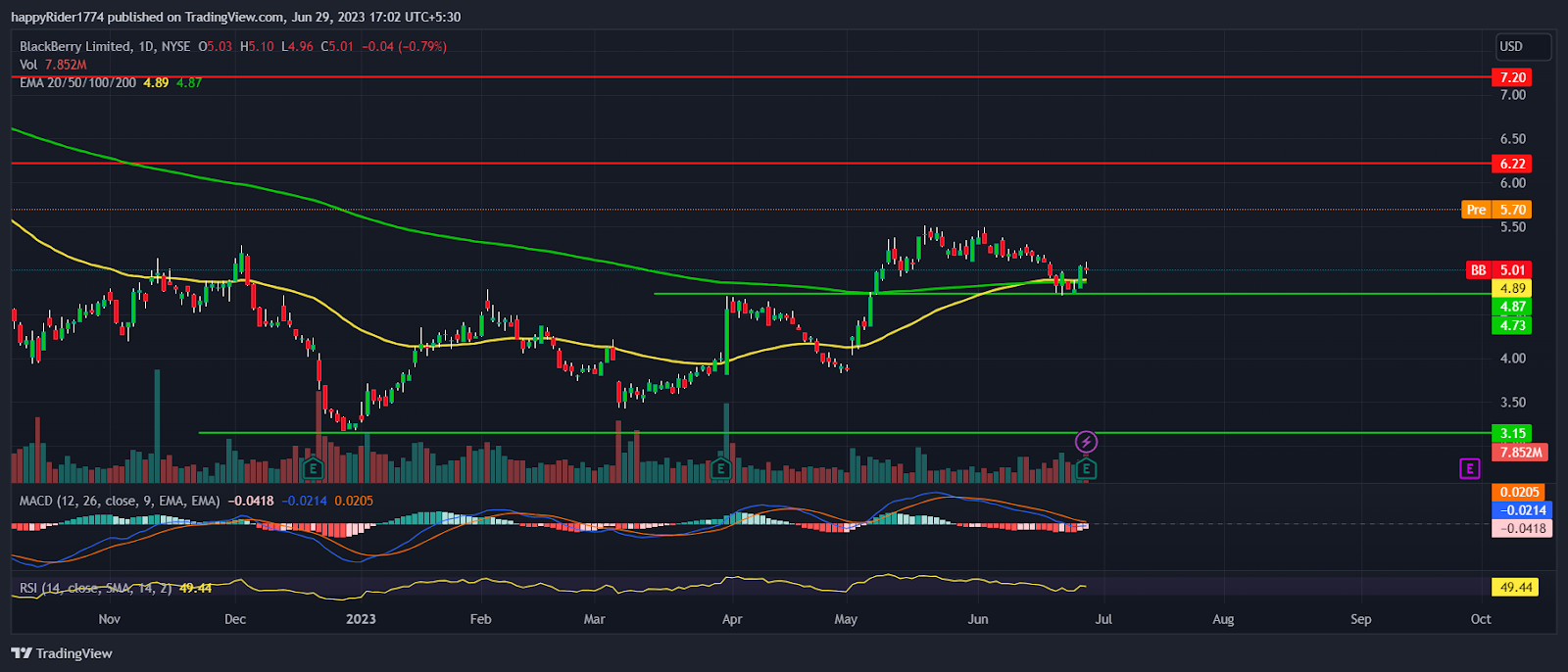Click the Jul label on time axis
Viewport: 1568px width, 672px height.
pyautogui.click(x=1103, y=619)
